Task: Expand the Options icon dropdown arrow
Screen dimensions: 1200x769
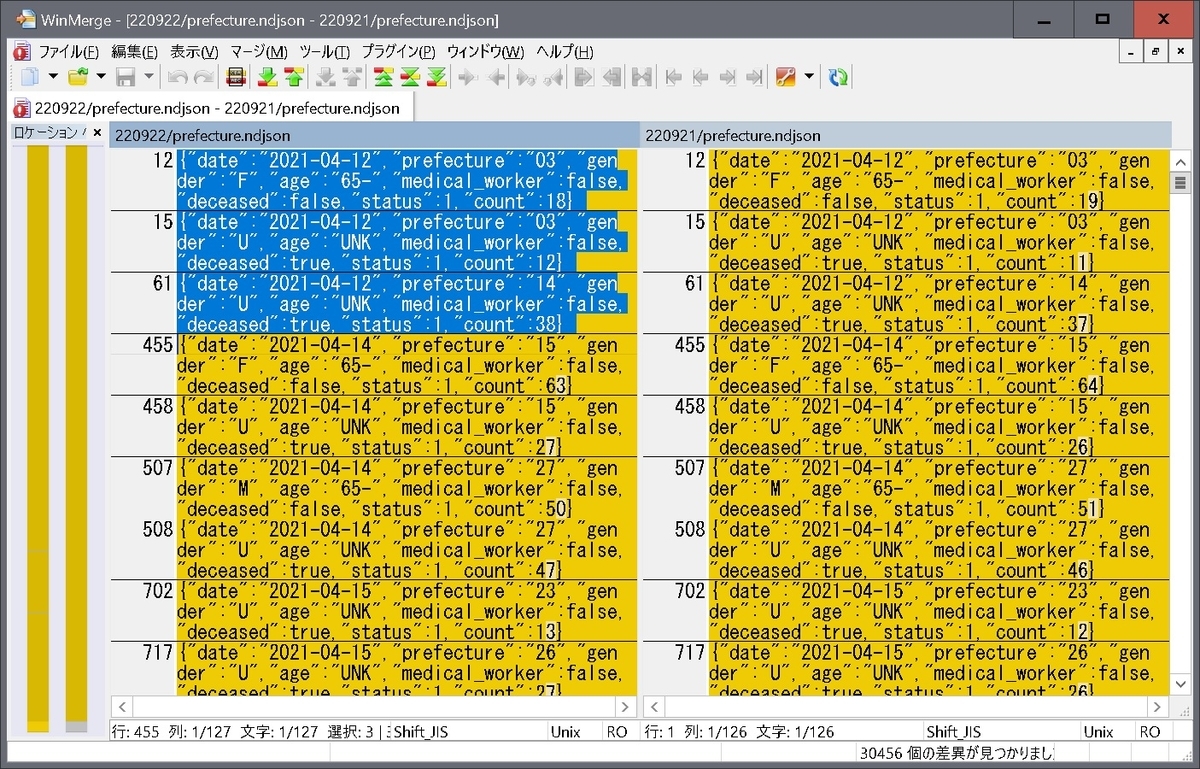Action: 809,77
